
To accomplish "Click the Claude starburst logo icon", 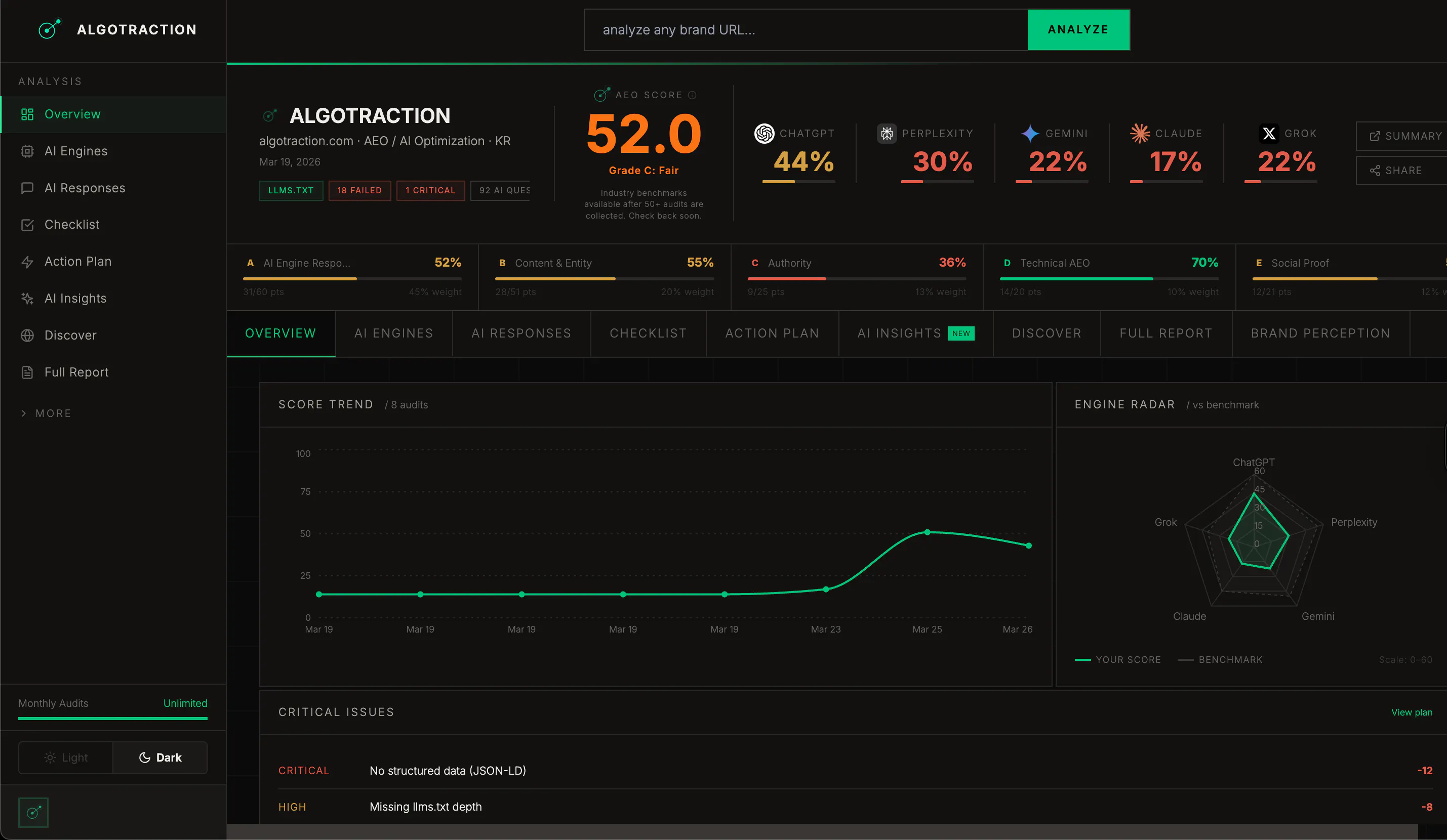I will point(1140,134).
